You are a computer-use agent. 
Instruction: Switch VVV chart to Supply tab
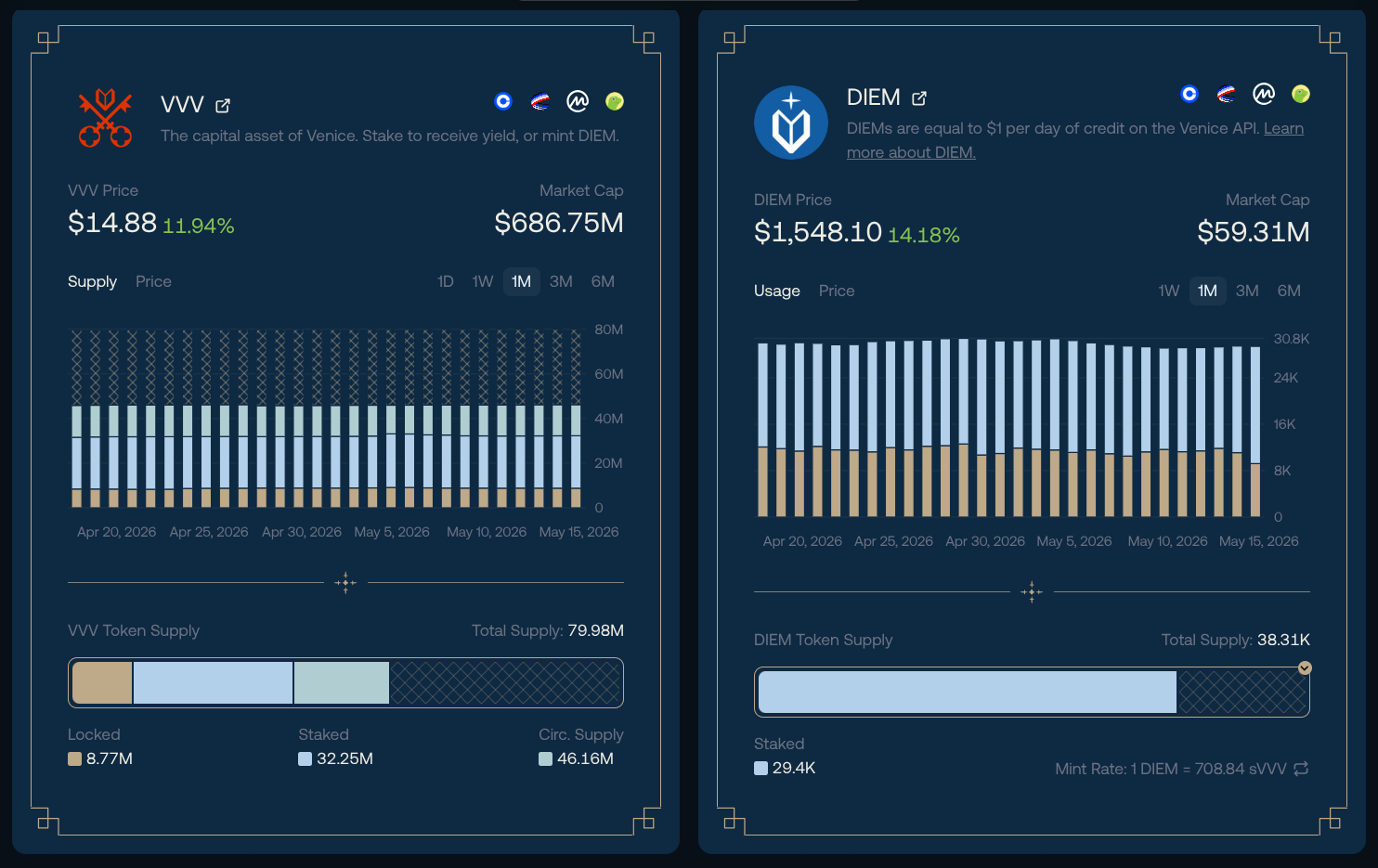pos(92,281)
